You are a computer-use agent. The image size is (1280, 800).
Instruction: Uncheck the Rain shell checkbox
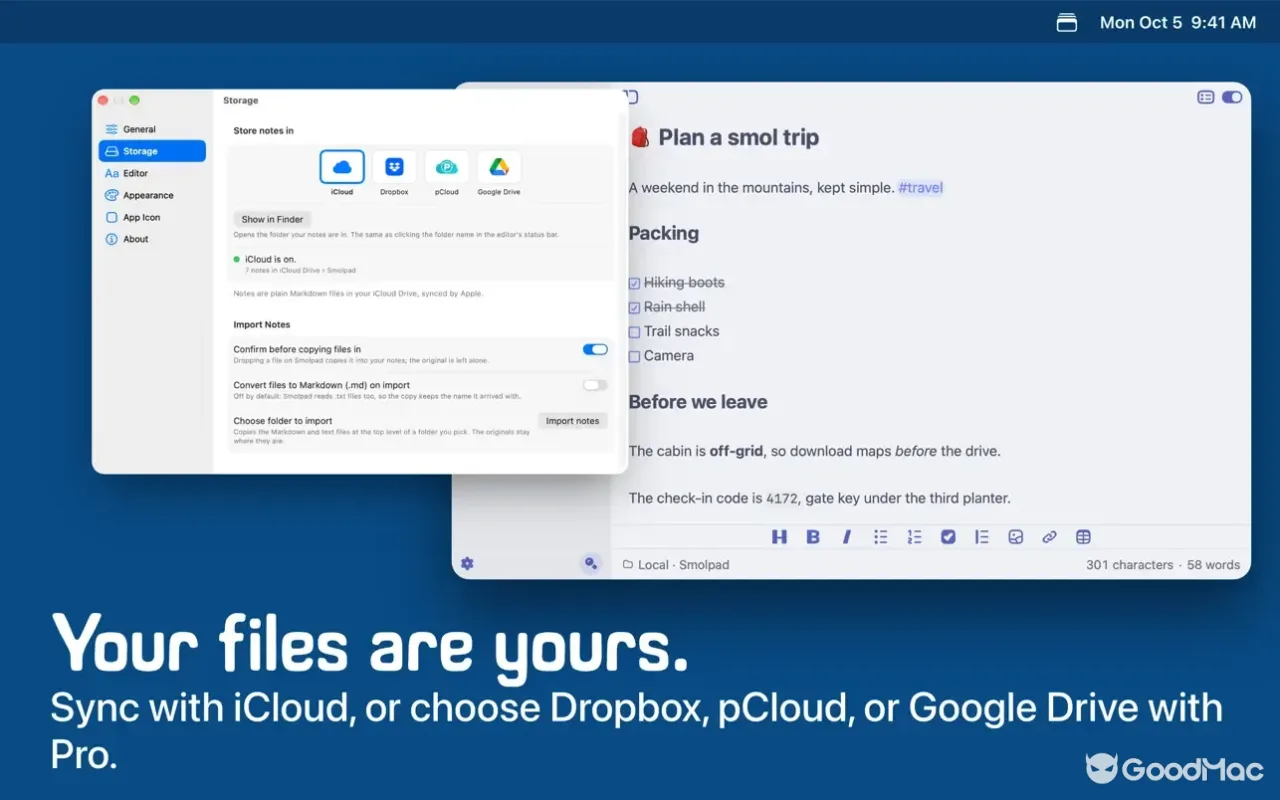point(634,308)
